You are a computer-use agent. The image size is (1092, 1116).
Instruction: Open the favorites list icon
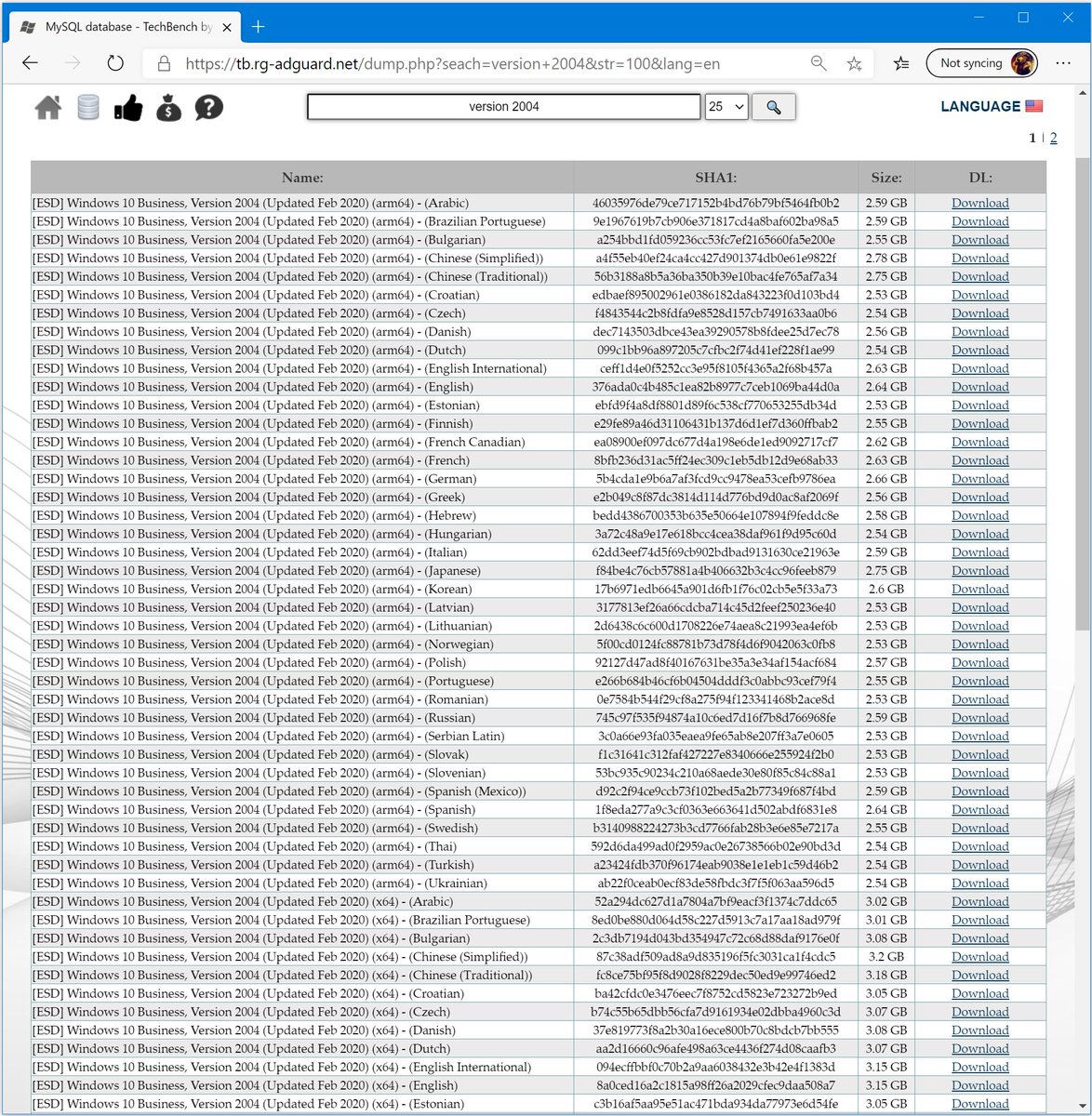coord(901,63)
